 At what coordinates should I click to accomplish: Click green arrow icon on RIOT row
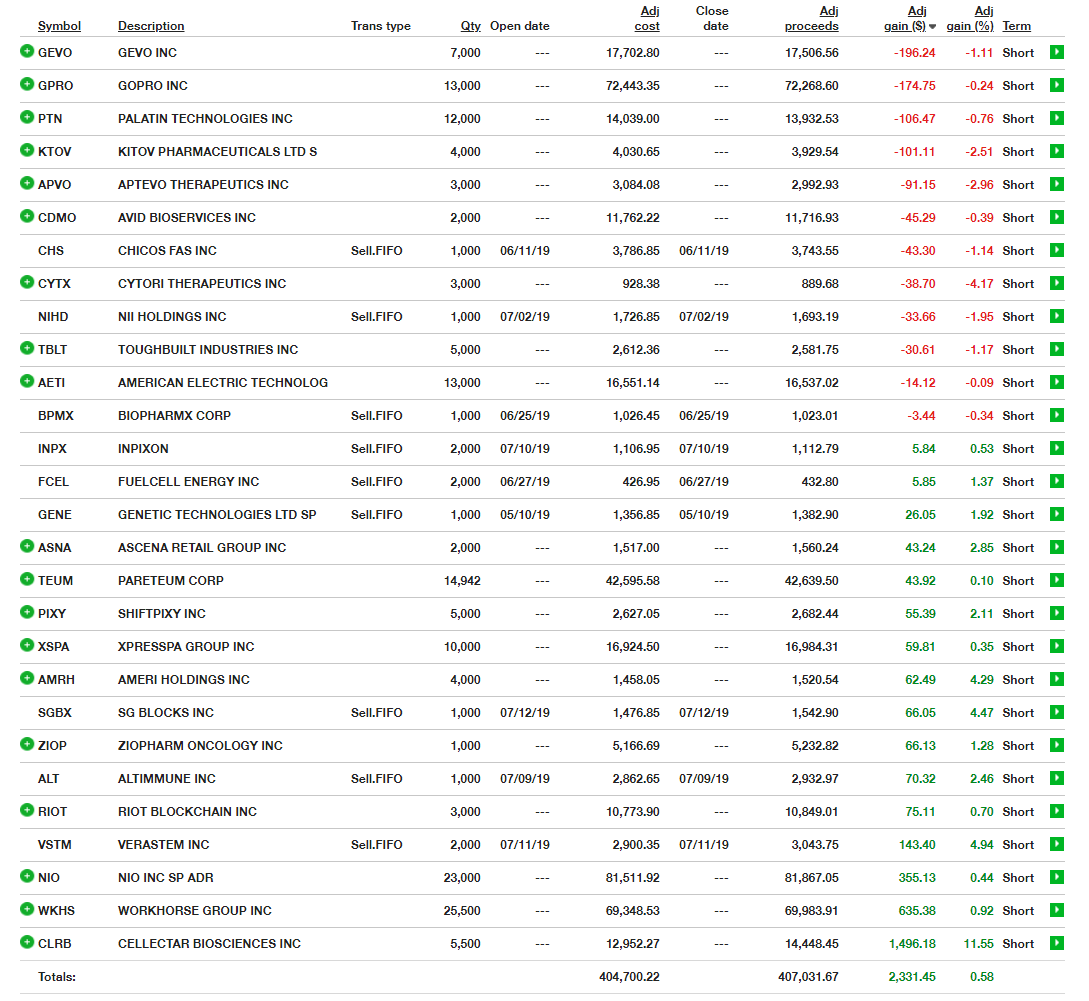1057,811
